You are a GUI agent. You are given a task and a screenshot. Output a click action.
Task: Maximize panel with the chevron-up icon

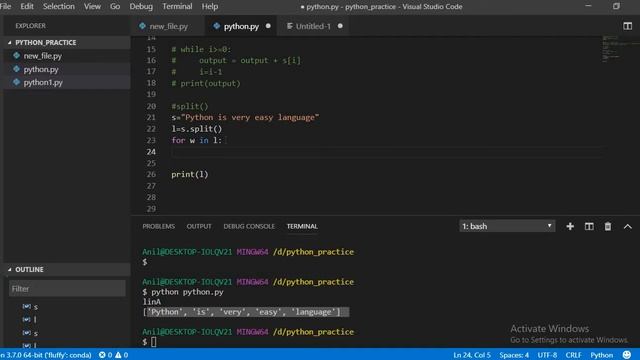(x=627, y=227)
